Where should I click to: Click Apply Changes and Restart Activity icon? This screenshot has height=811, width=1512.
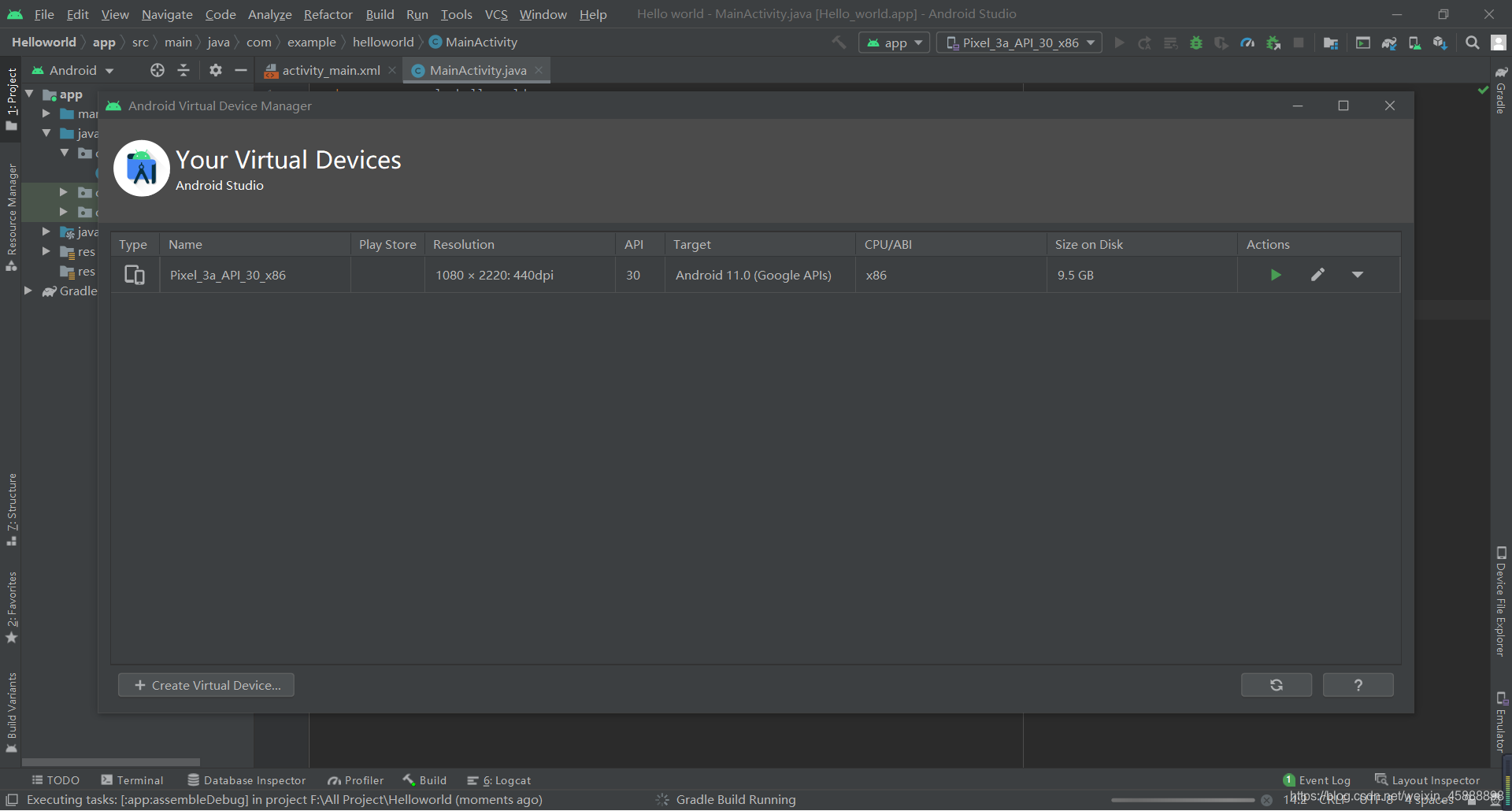tap(1145, 43)
